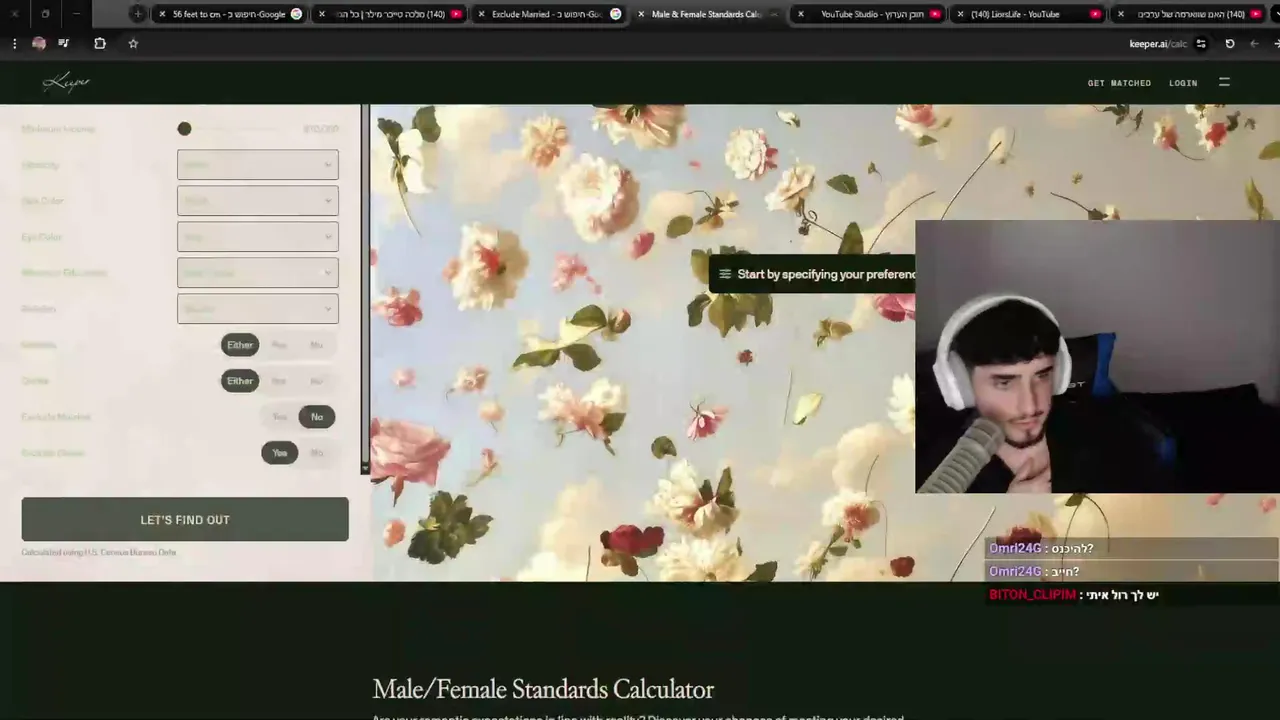Set Exclude Married to No

pos(317,417)
